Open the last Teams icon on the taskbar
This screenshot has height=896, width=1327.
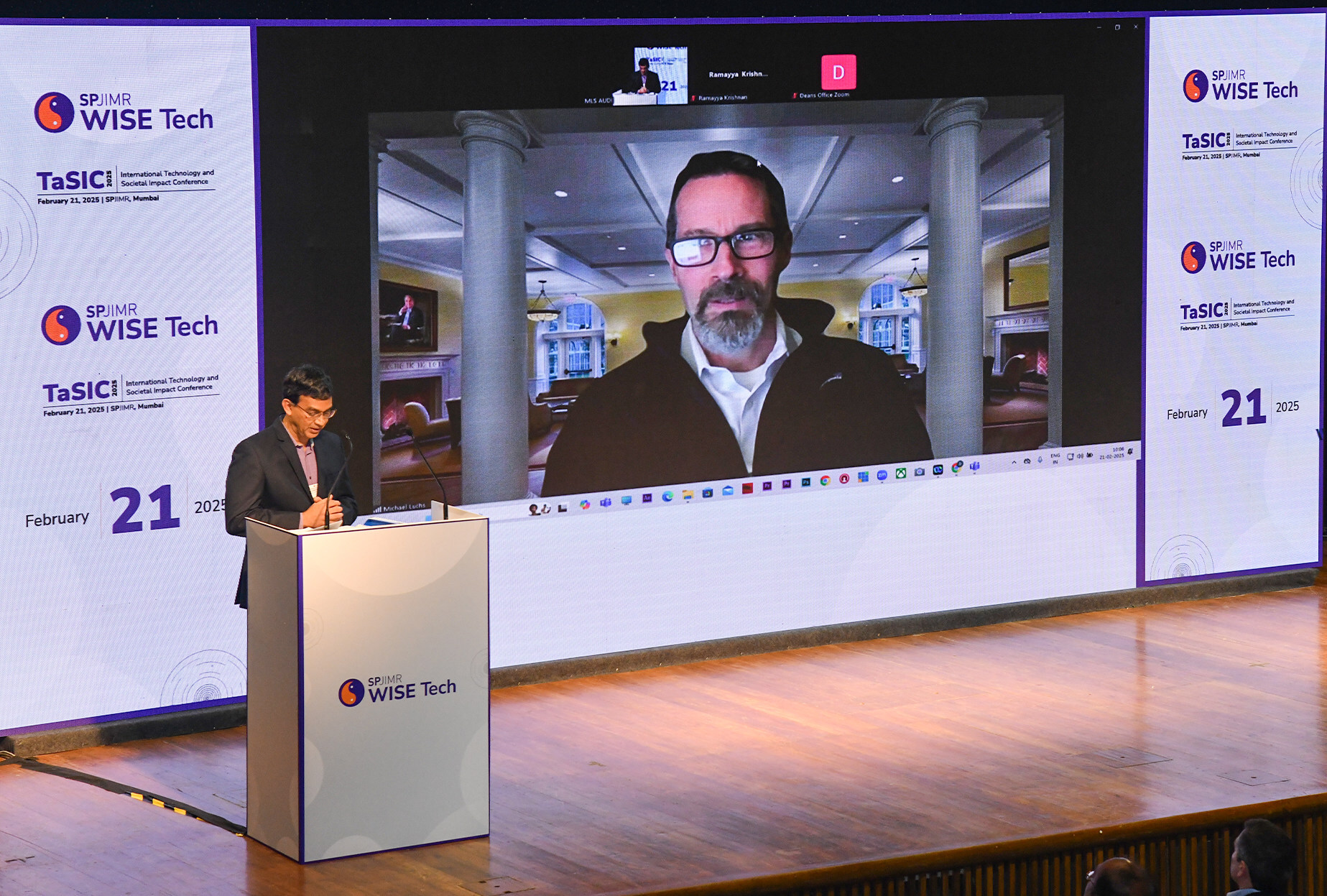coord(975,466)
